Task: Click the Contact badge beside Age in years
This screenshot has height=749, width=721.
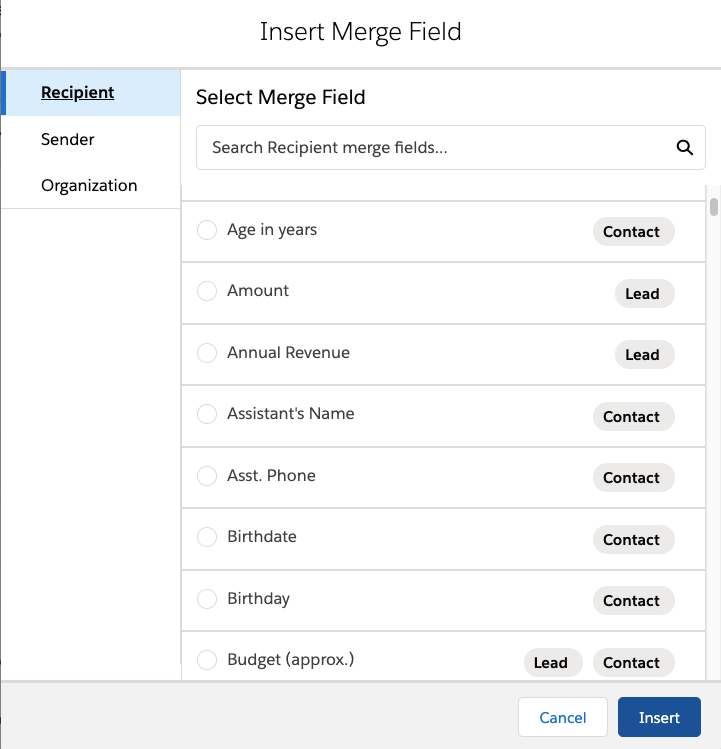Action: click(x=631, y=232)
